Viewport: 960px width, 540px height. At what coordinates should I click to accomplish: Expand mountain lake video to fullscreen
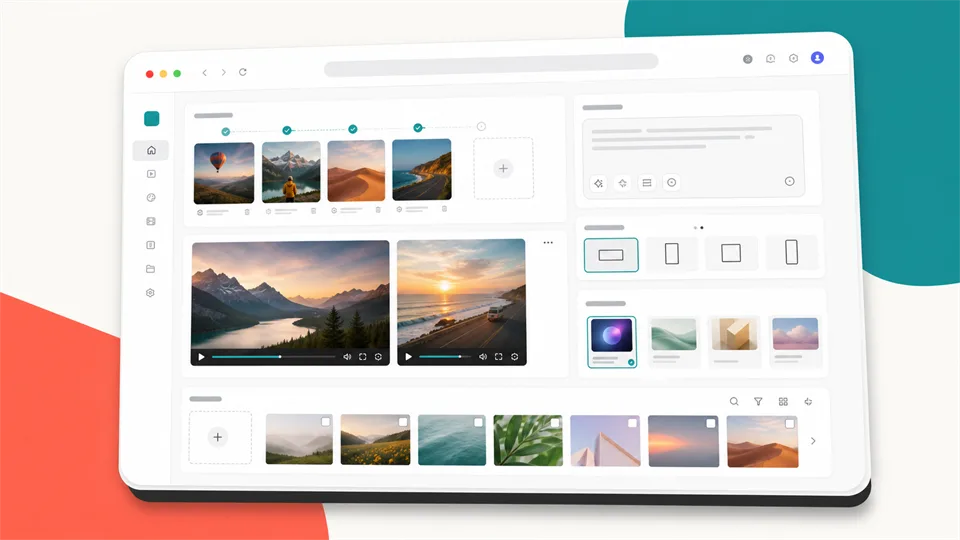362,356
